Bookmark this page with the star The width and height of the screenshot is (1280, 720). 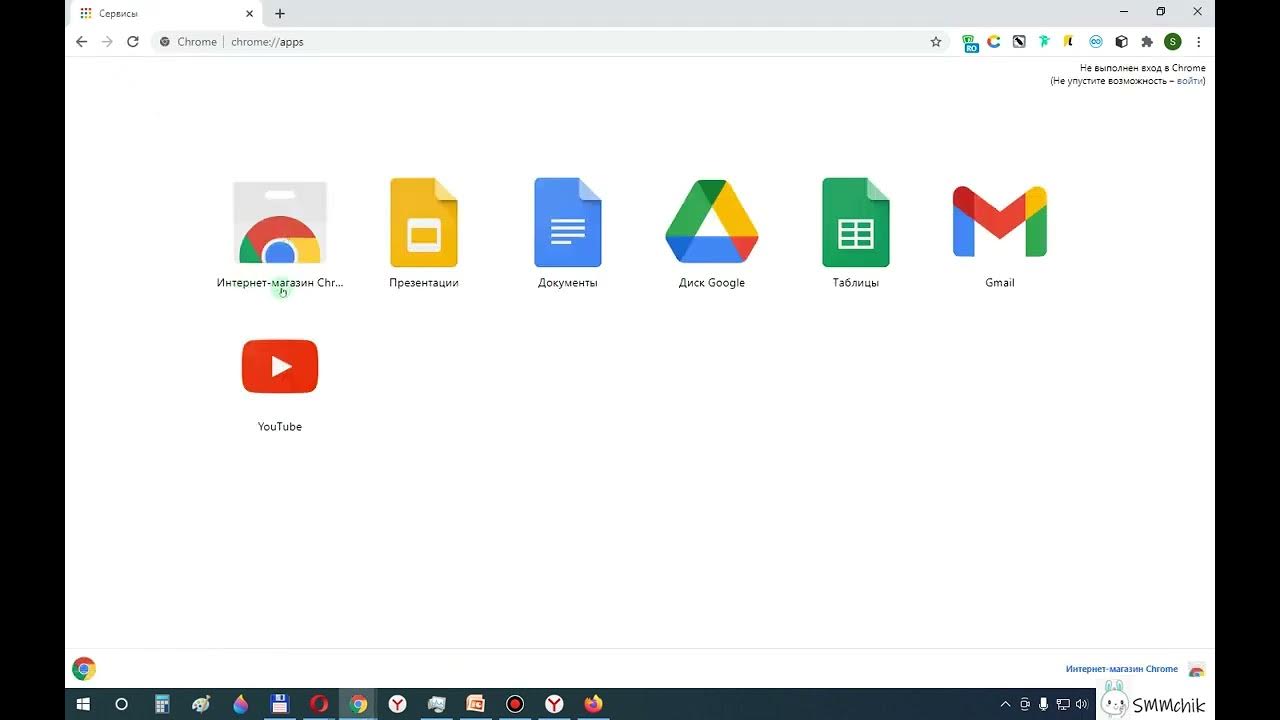pyautogui.click(x=936, y=42)
